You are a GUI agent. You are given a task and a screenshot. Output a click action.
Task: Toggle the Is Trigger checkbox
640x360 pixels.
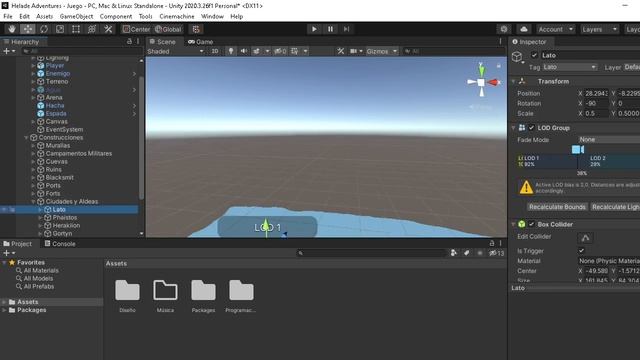click(581, 251)
